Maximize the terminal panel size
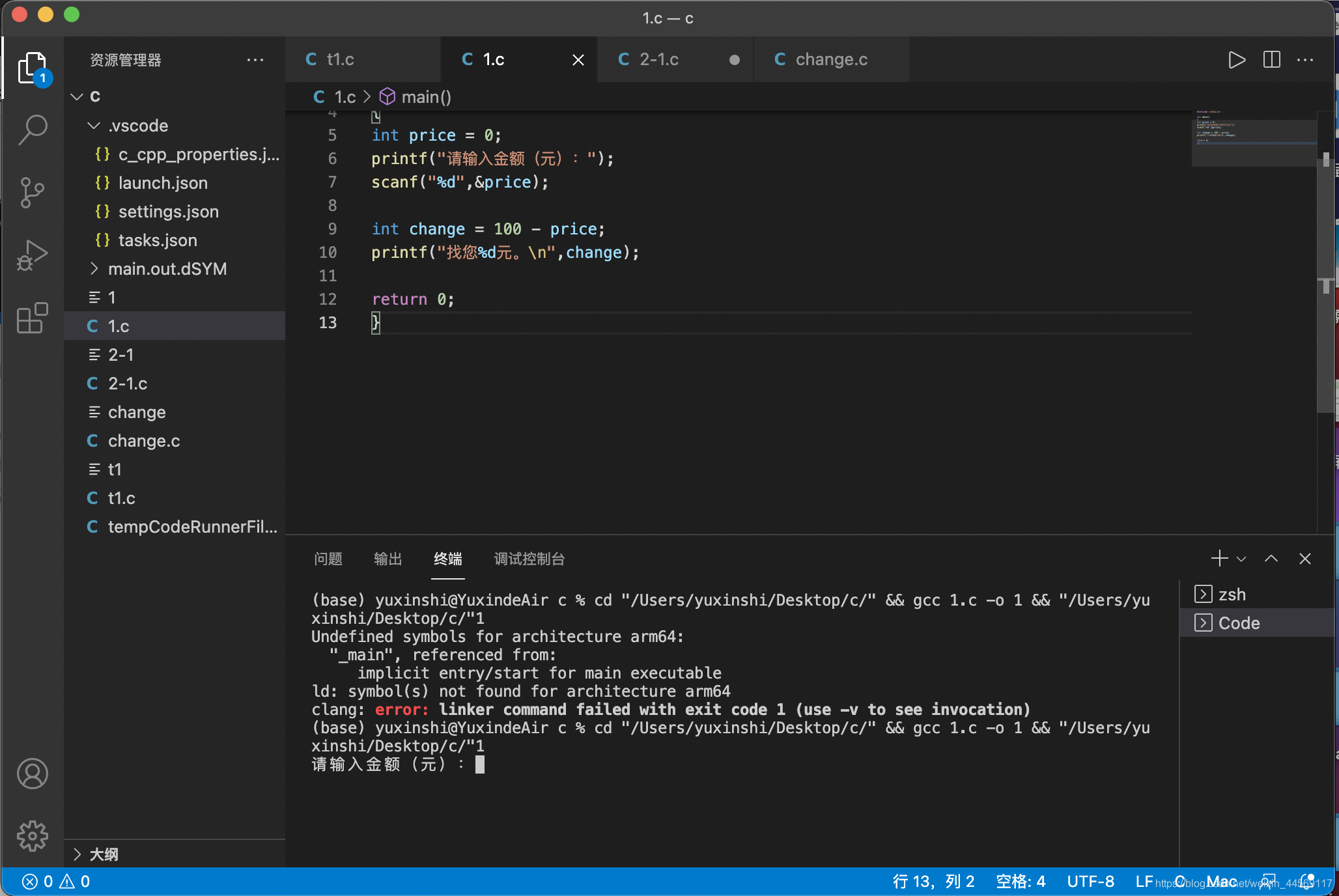Viewport: 1339px width, 896px height. click(1271, 558)
